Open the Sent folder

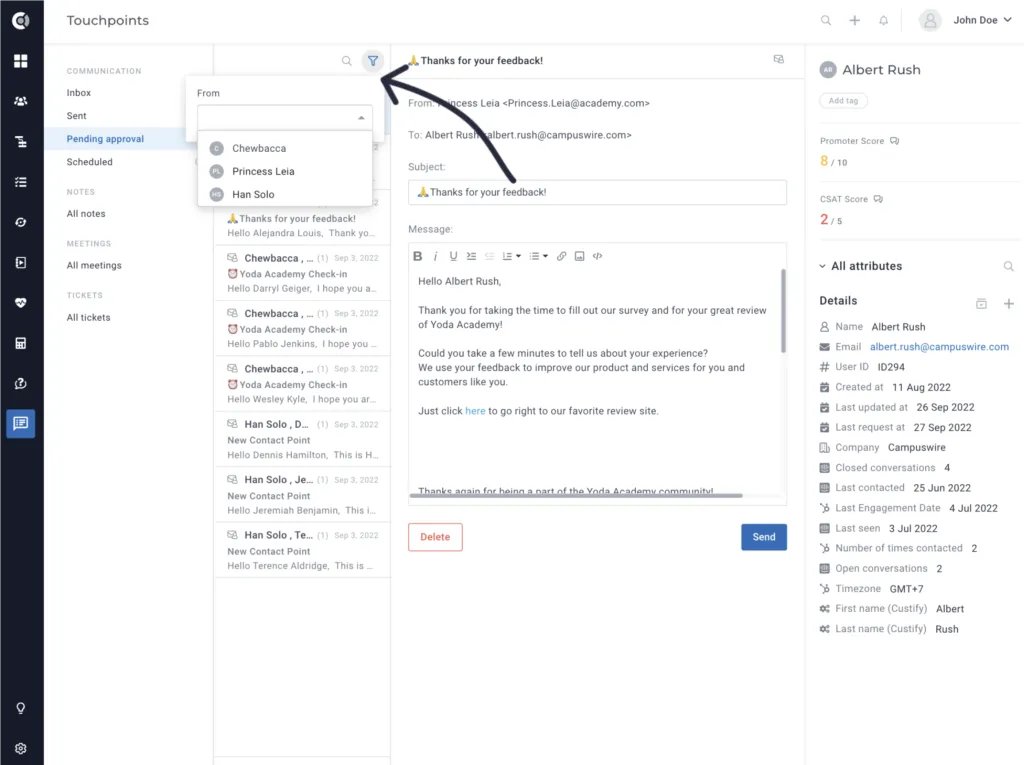pos(76,116)
